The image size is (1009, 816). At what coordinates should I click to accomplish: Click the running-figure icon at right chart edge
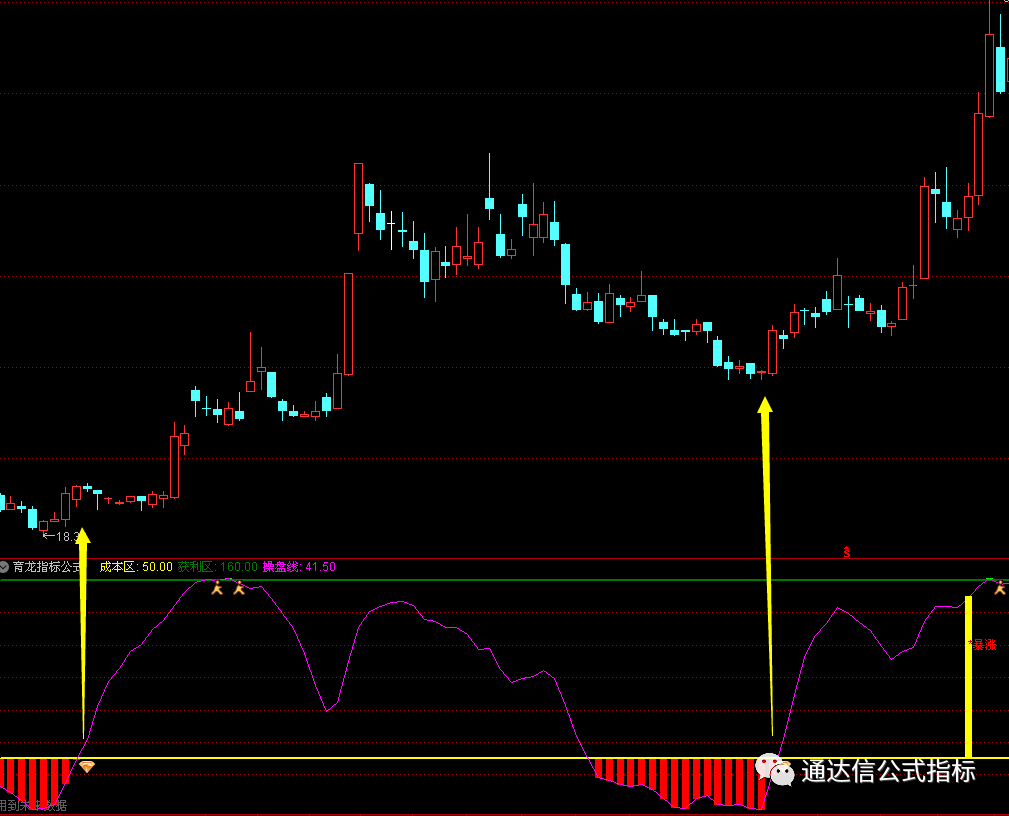1000,588
